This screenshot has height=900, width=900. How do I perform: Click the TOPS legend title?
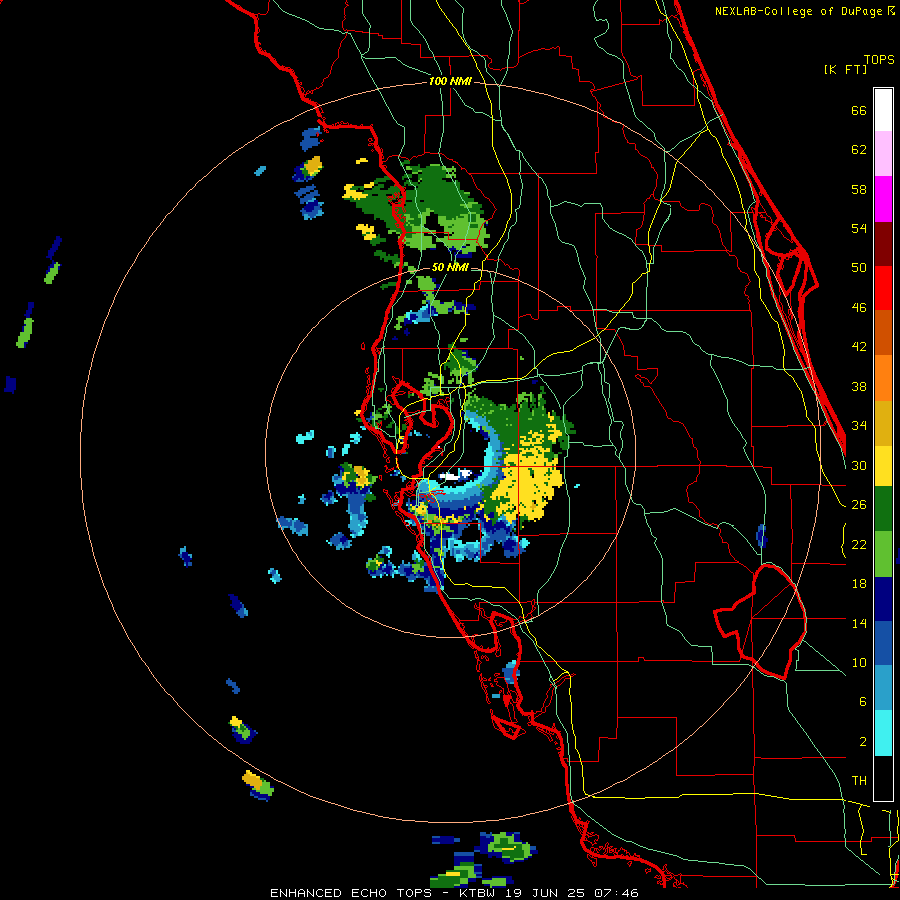[879, 60]
